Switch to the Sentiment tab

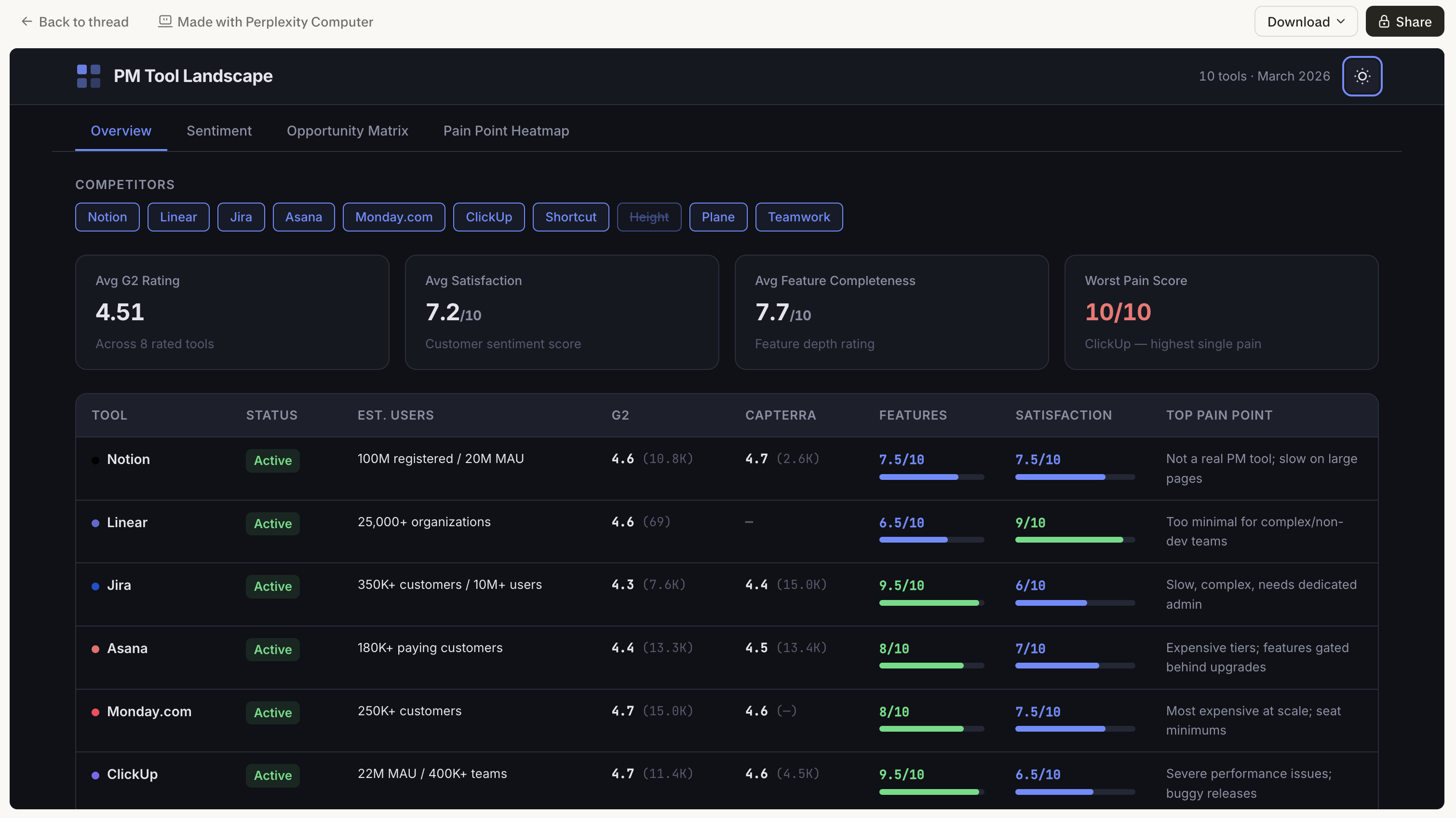point(219,131)
